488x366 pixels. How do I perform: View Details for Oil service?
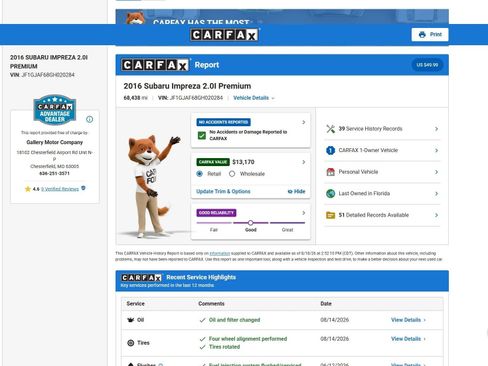pos(408,320)
